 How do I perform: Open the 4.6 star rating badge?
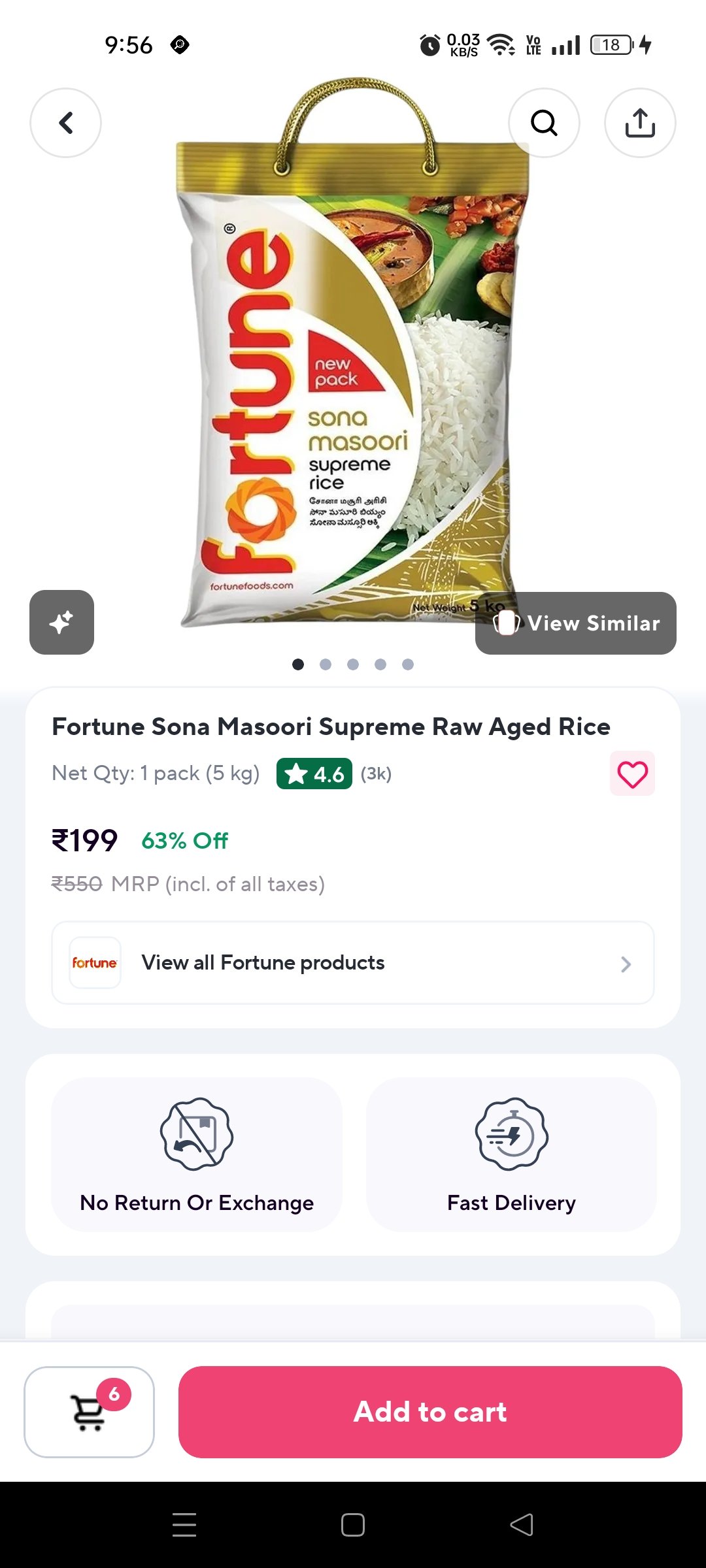314,774
